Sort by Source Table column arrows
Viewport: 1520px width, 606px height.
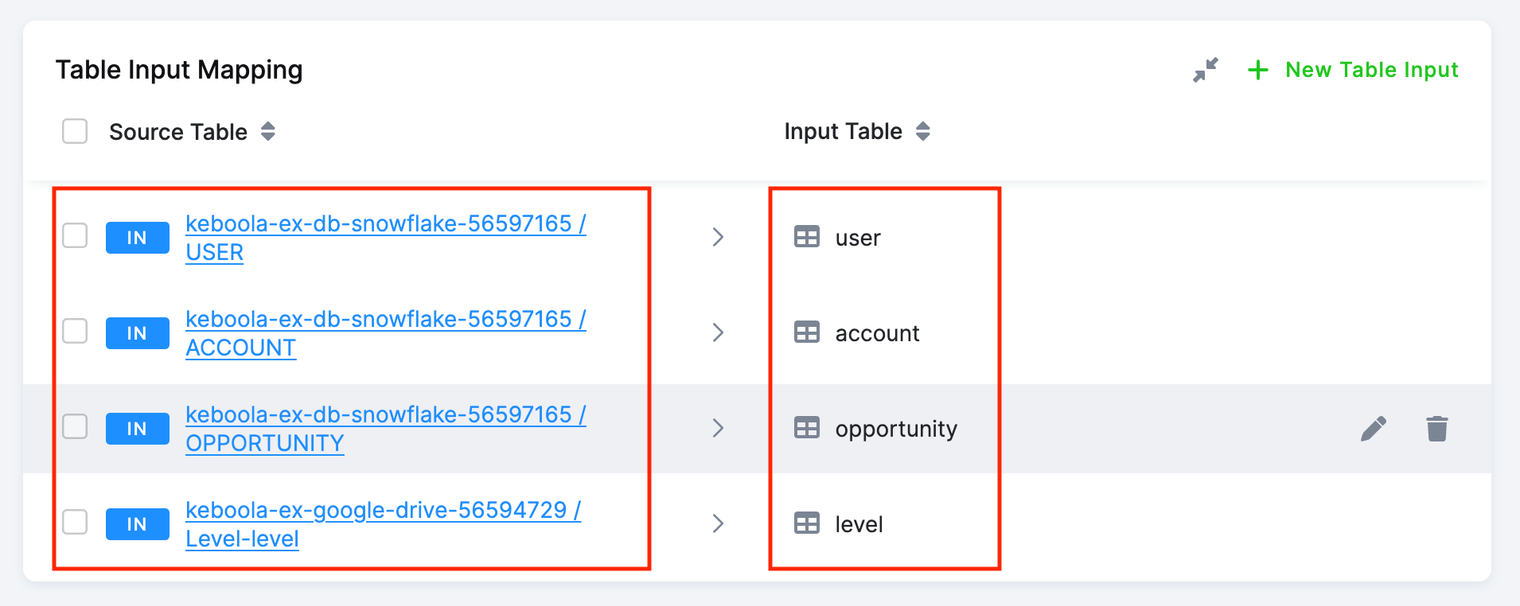coord(267,132)
